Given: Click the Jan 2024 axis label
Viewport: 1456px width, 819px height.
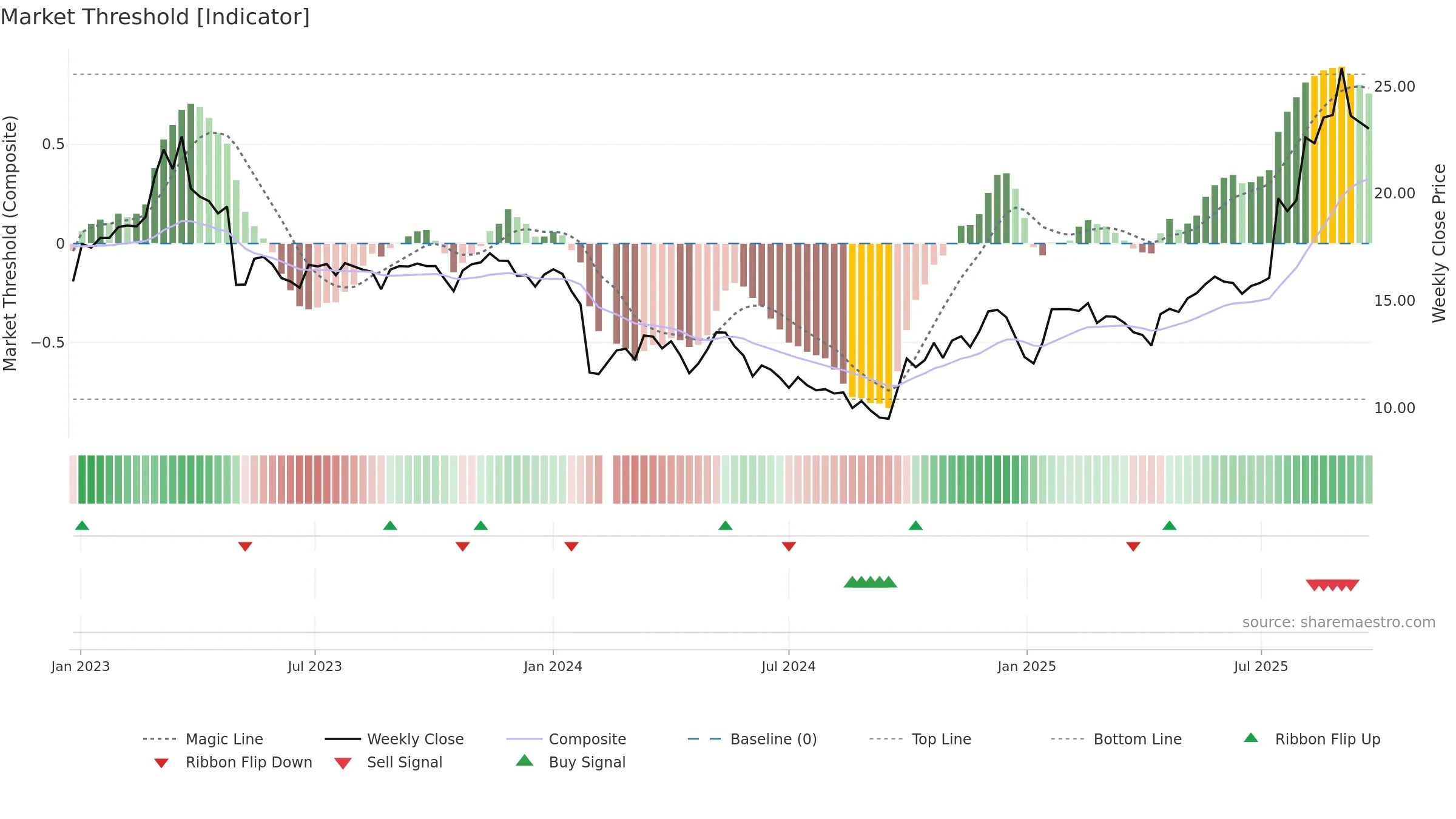Looking at the screenshot, I should [x=553, y=667].
